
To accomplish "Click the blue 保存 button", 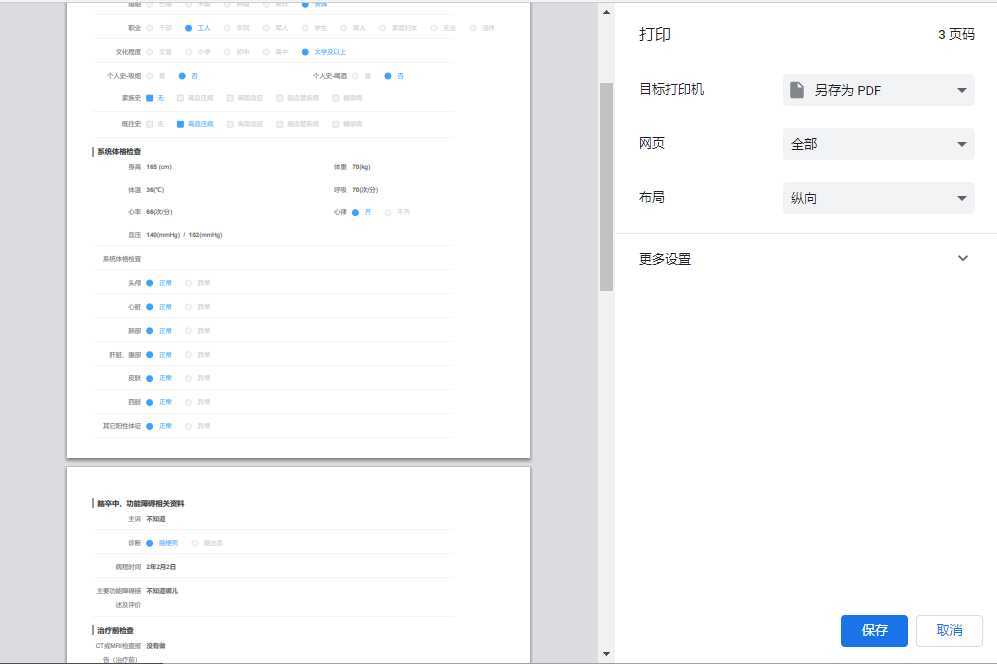I will click(x=874, y=630).
